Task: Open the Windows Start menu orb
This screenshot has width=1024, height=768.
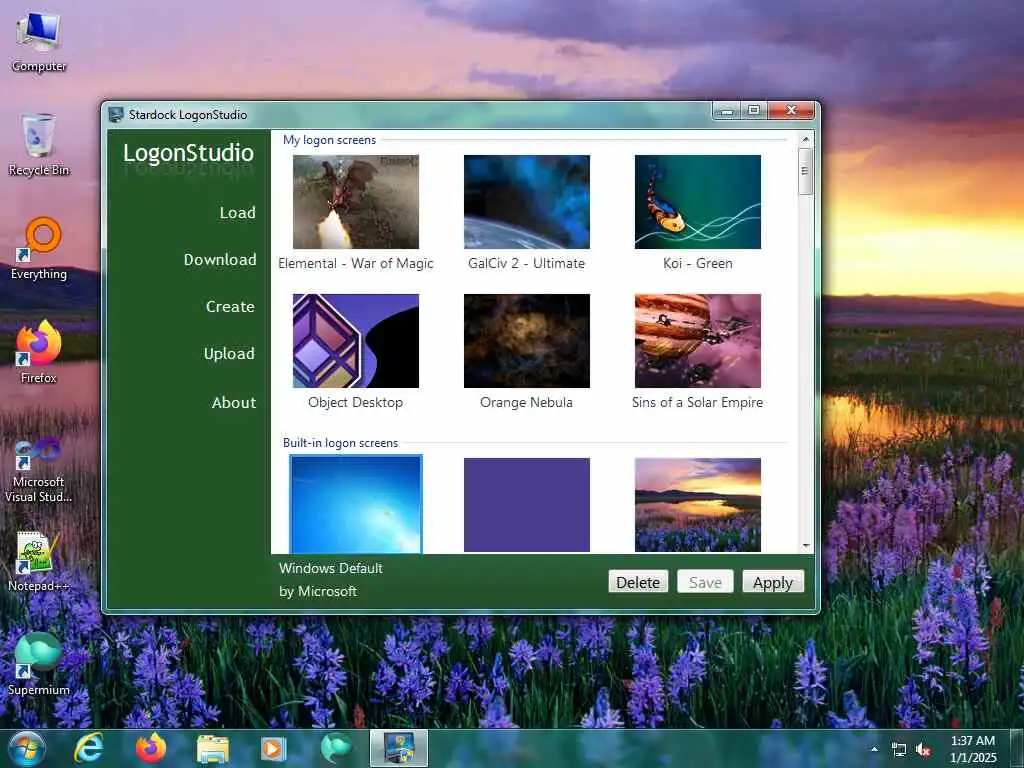Action: point(27,749)
